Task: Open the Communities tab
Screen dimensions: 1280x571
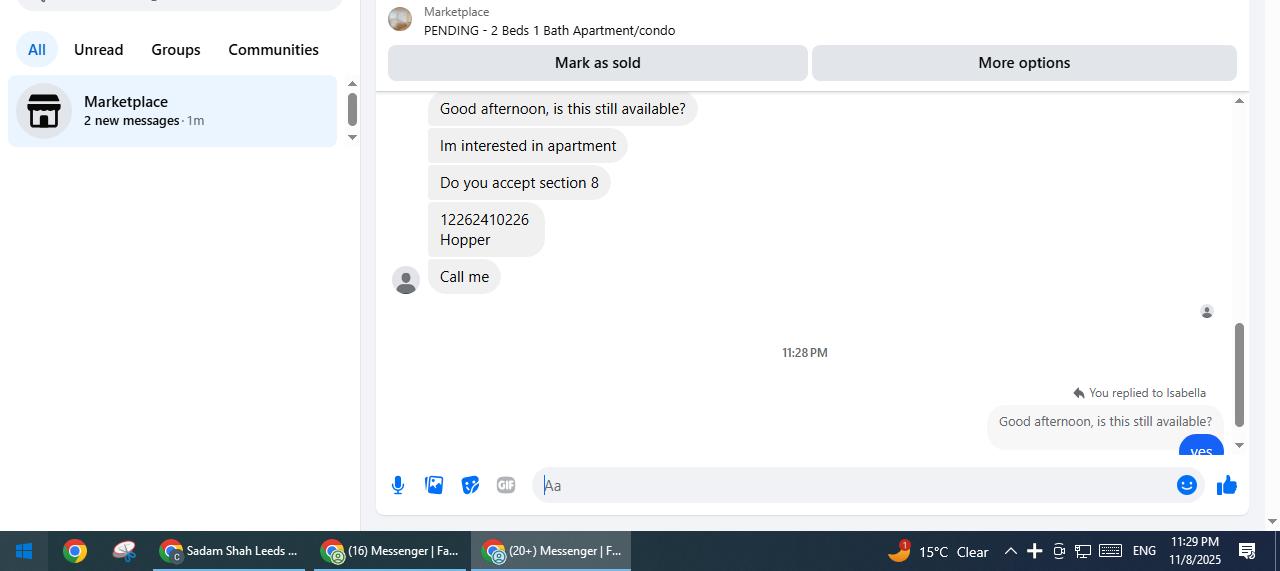Action: click(274, 49)
